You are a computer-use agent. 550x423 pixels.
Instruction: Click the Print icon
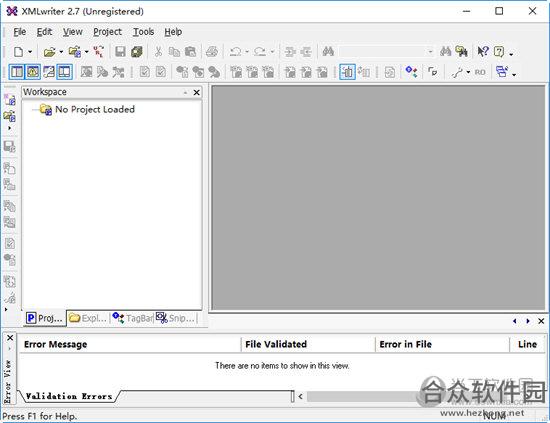point(212,52)
